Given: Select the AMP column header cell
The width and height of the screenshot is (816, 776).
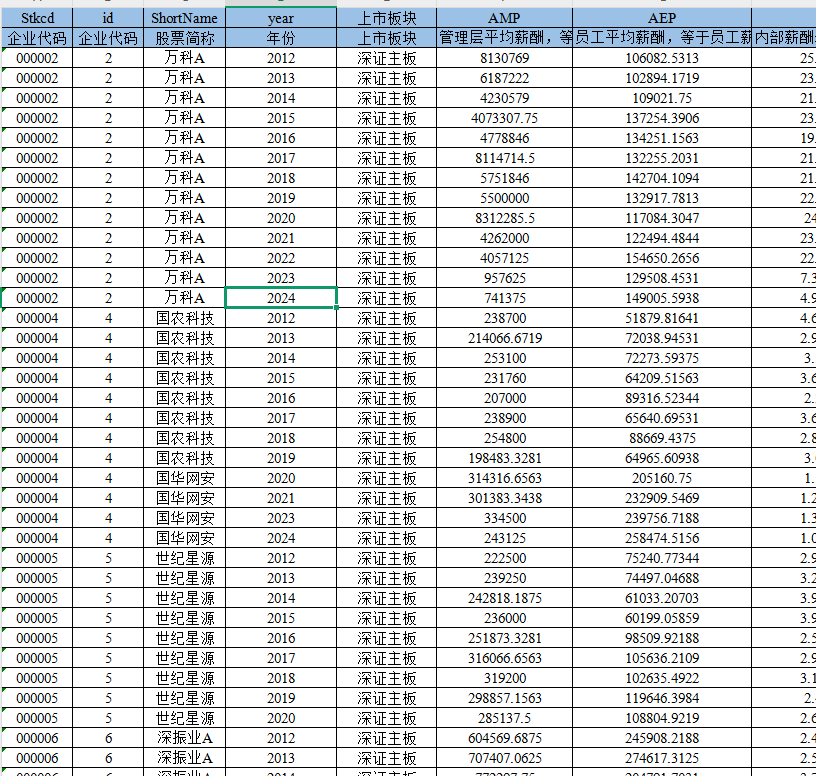Looking at the screenshot, I should point(504,18).
